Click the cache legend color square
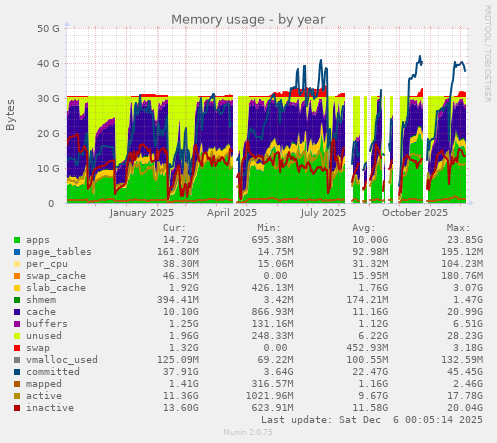This screenshot has height=443, width=497. 17,312
